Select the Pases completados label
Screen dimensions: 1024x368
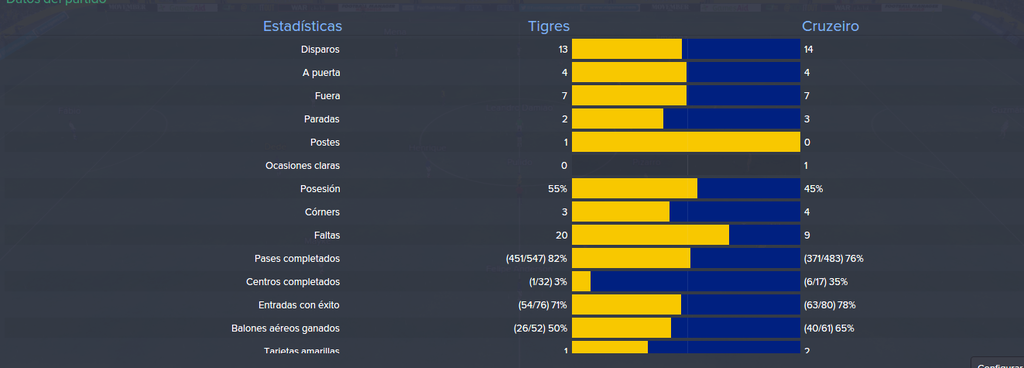tap(297, 258)
